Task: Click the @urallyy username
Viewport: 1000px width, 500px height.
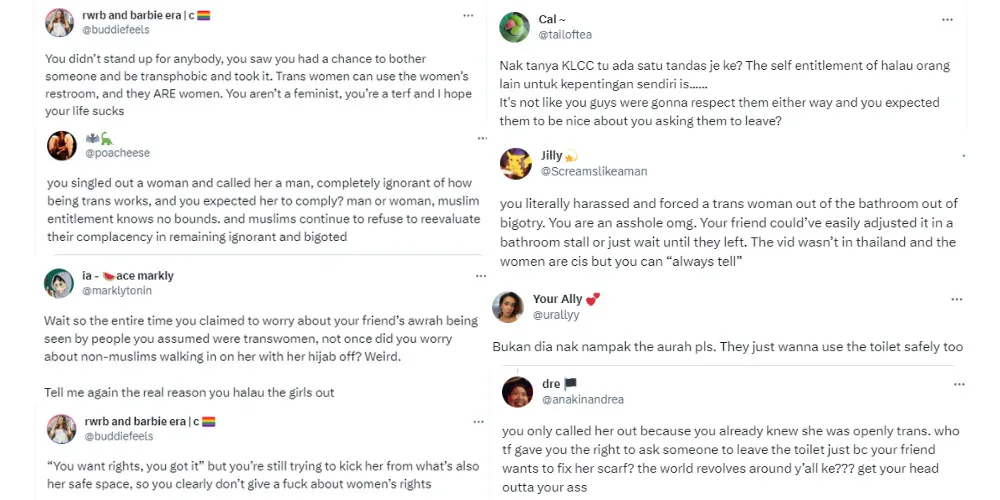Action: (556, 315)
